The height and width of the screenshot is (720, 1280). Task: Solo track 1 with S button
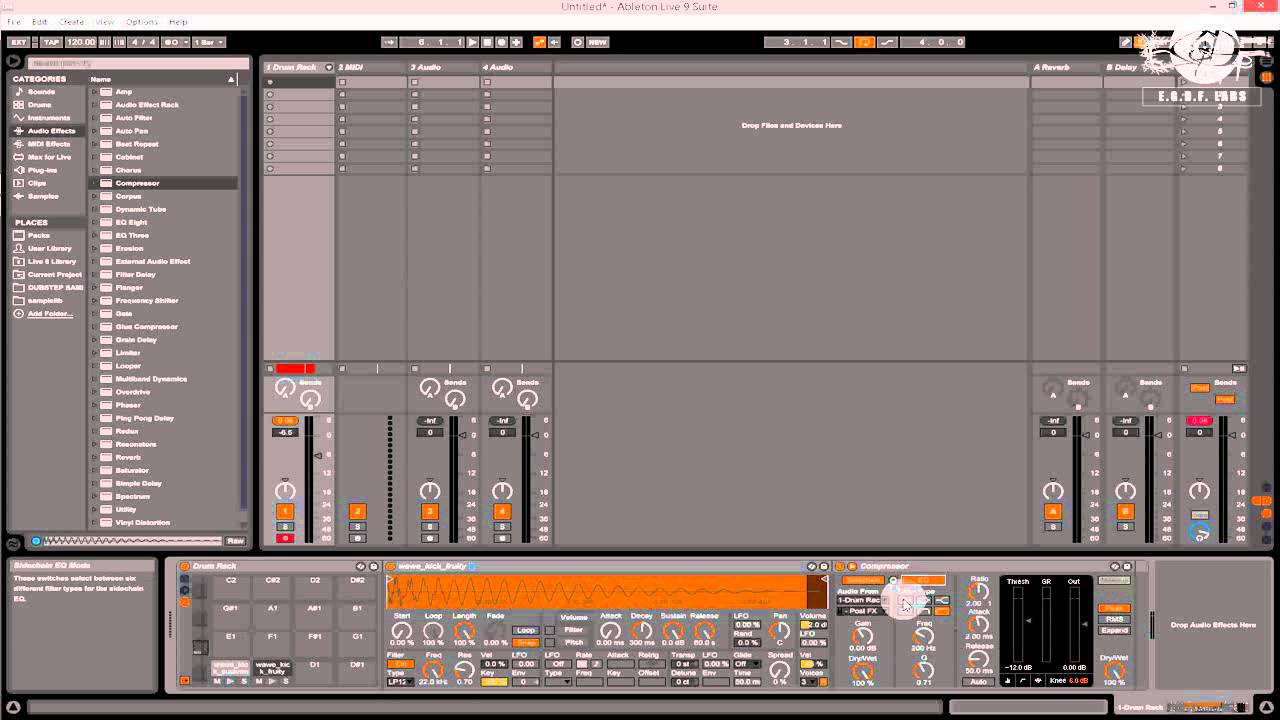tap(285, 526)
